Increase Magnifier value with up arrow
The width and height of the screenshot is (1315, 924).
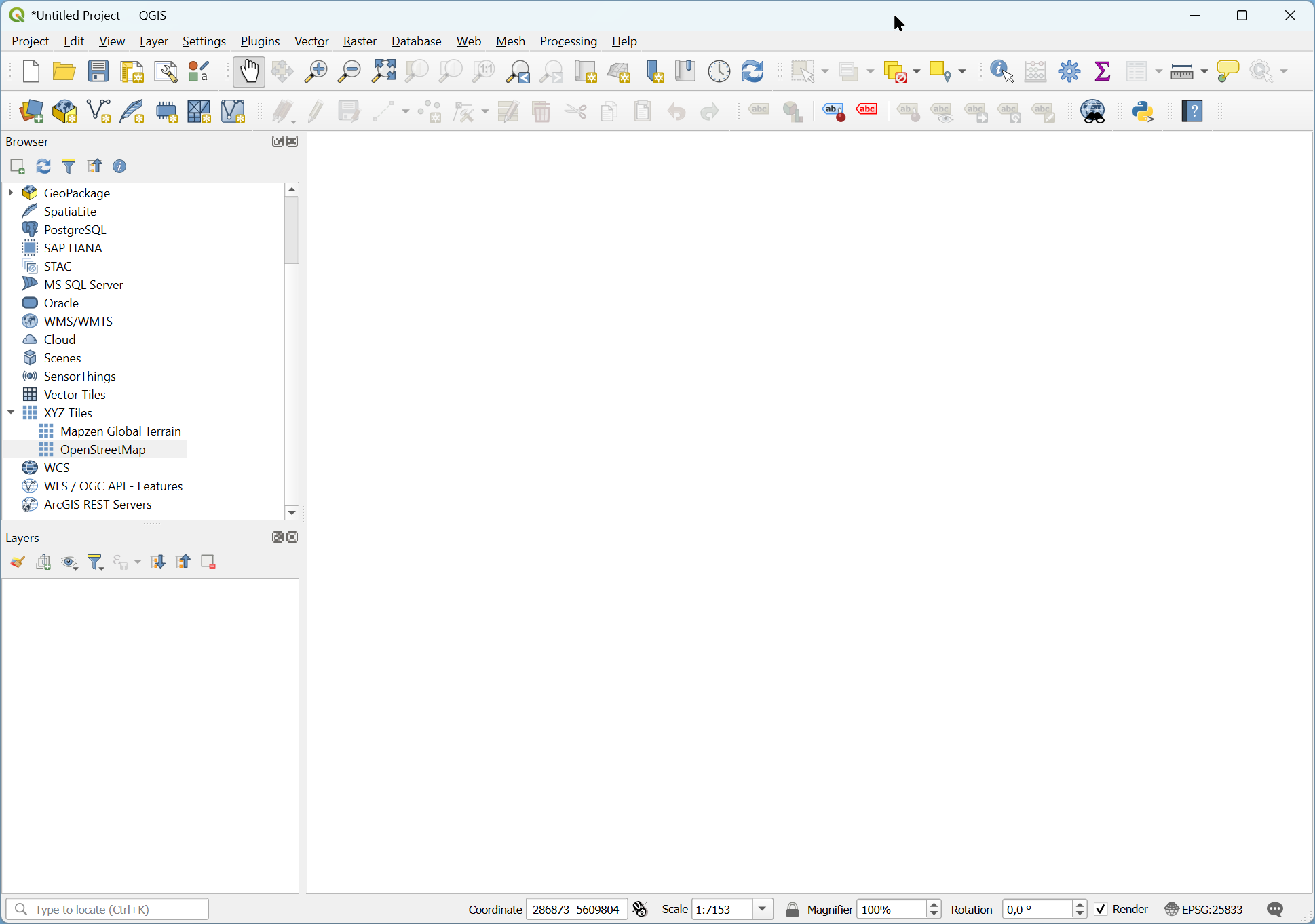[x=934, y=904]
